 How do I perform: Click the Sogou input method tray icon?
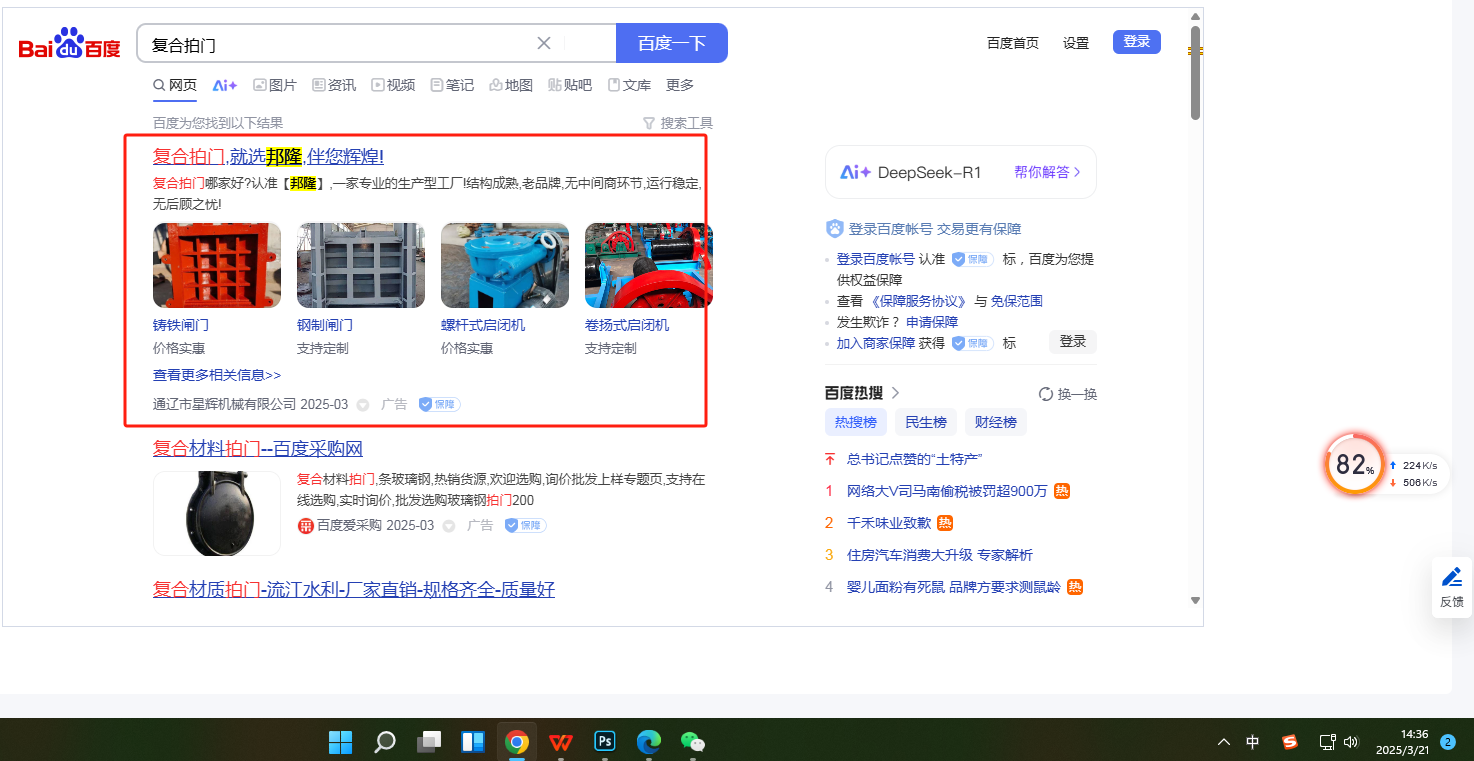click(1290, 742)
